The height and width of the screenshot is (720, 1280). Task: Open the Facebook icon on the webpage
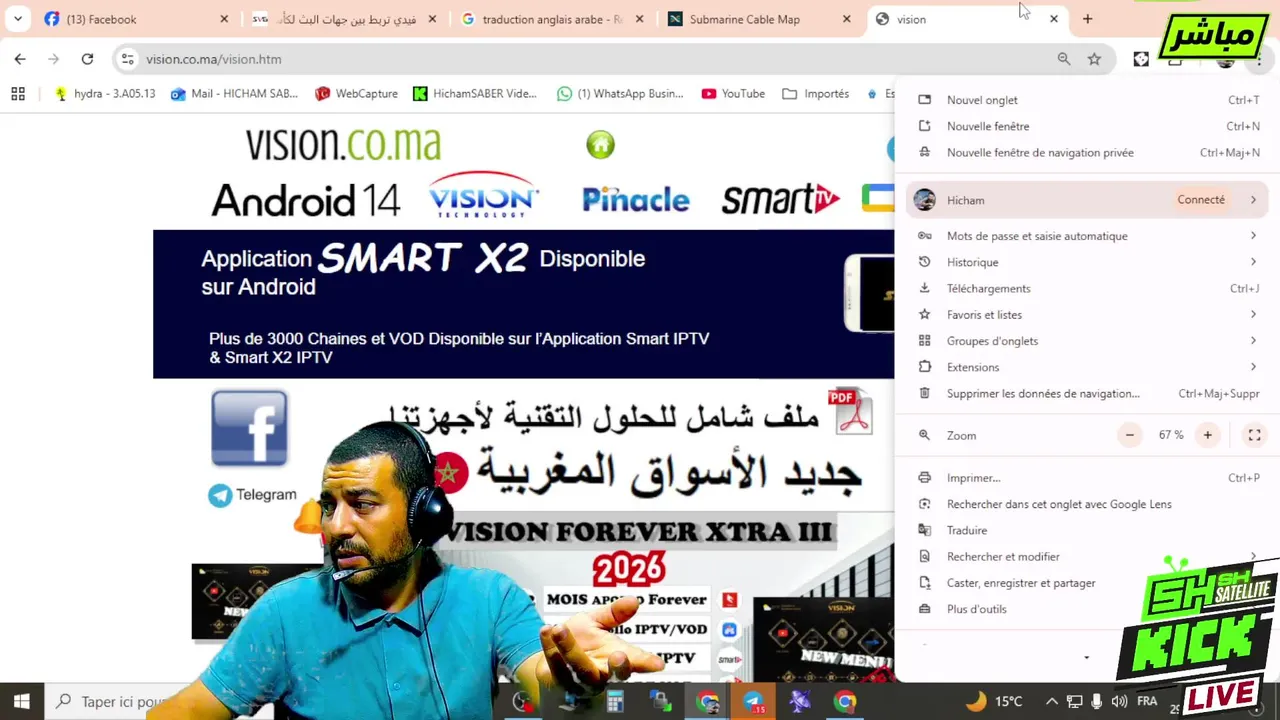[249, 428]
